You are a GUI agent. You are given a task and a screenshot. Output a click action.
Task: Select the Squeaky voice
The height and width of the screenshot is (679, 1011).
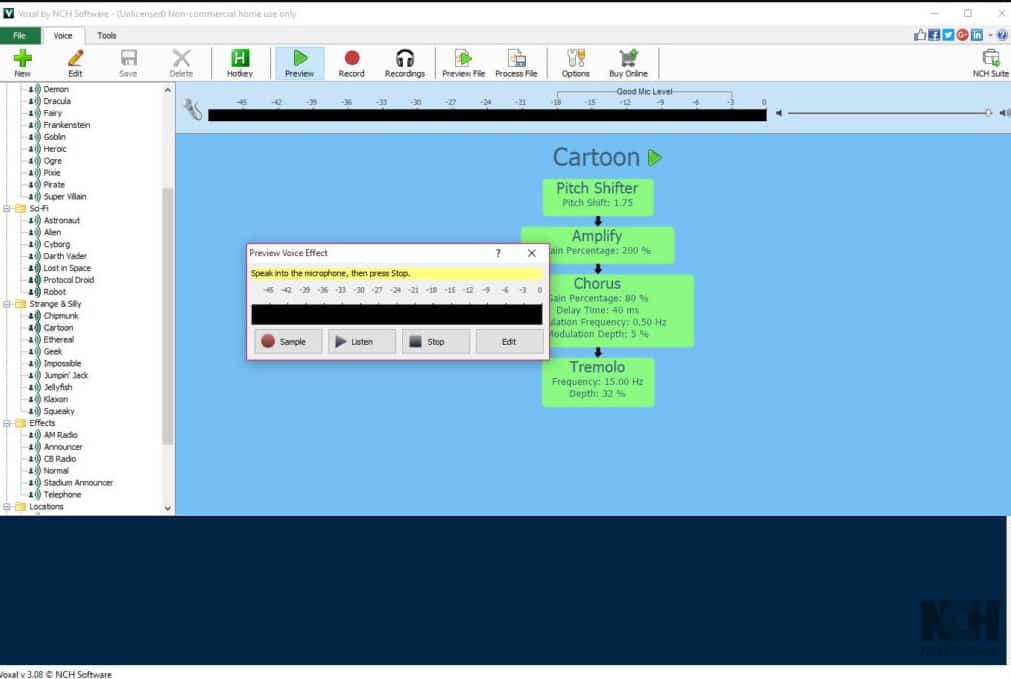coord(59,411)
